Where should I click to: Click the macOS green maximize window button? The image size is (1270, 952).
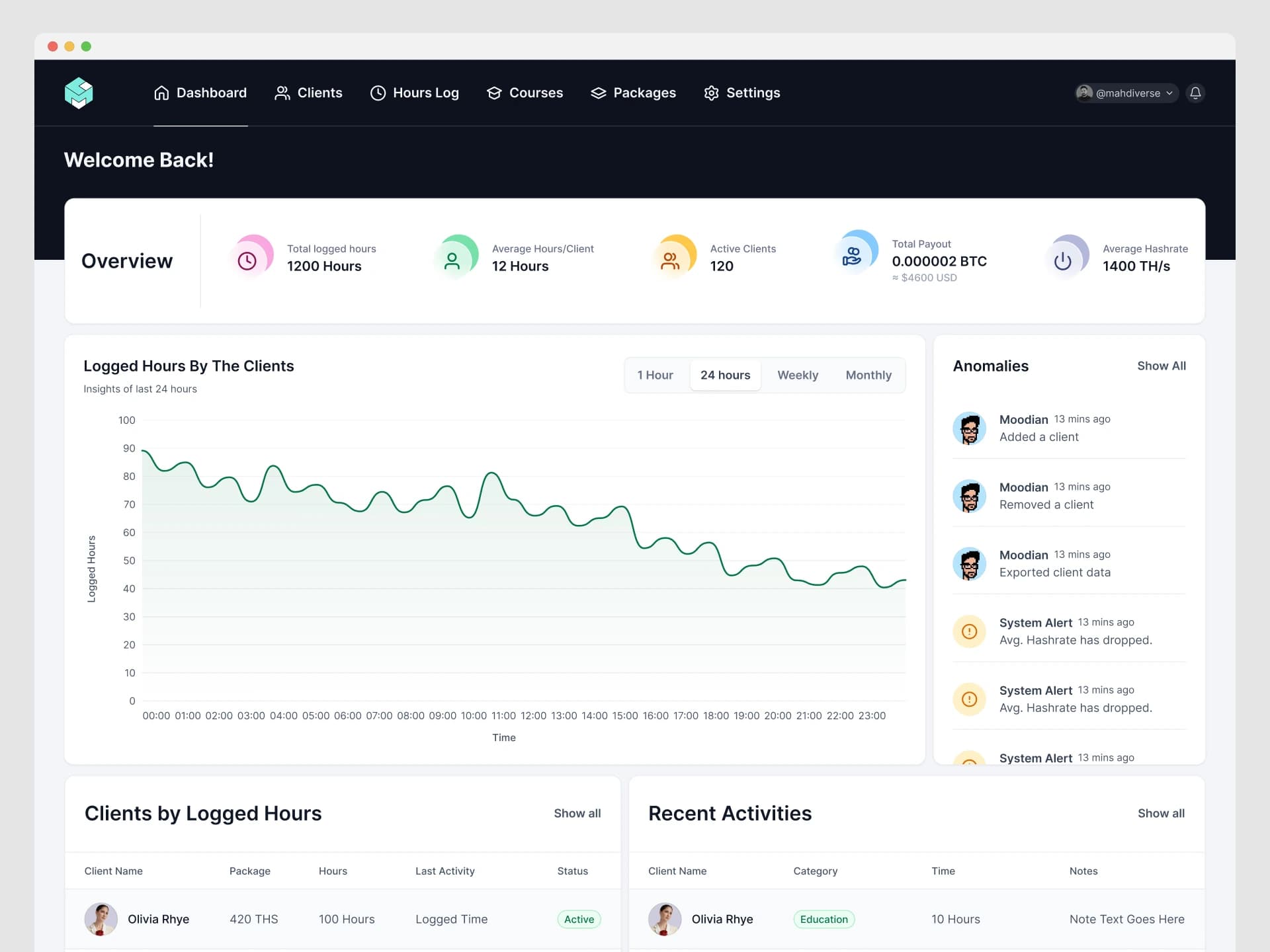pyautogui.click(x=86, y=46)
